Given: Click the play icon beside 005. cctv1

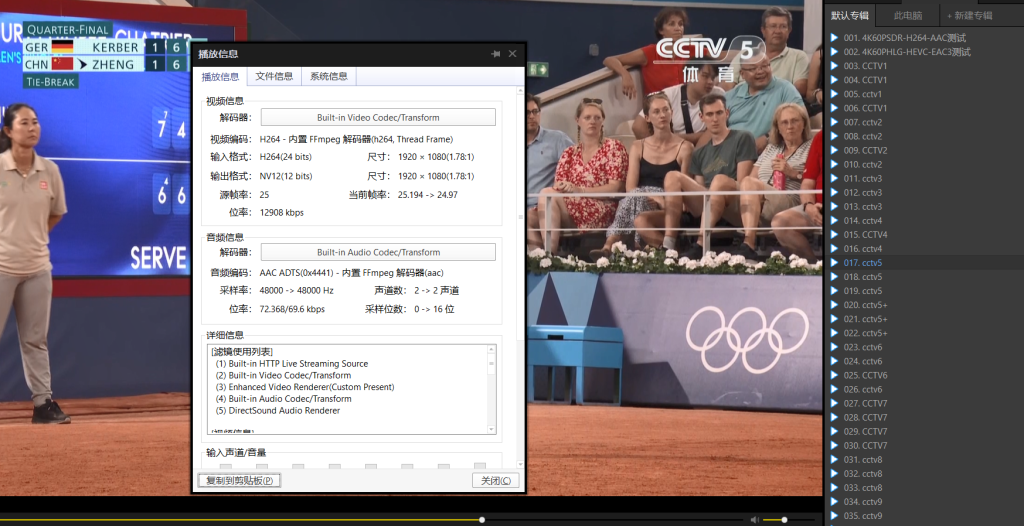Looking at the screenshot, I should [x=834, y=94].
